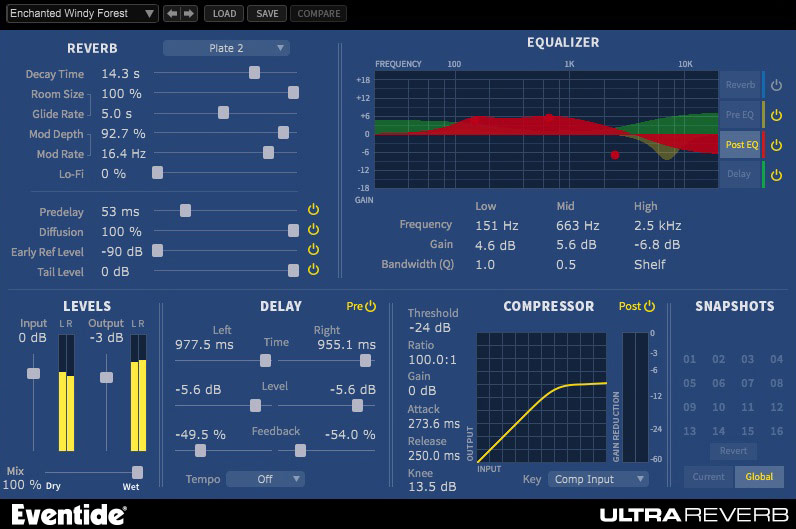This screenshot has height=529, width=796.
Task: Toggle the Post EQ power icon
Action: (776, 145)
